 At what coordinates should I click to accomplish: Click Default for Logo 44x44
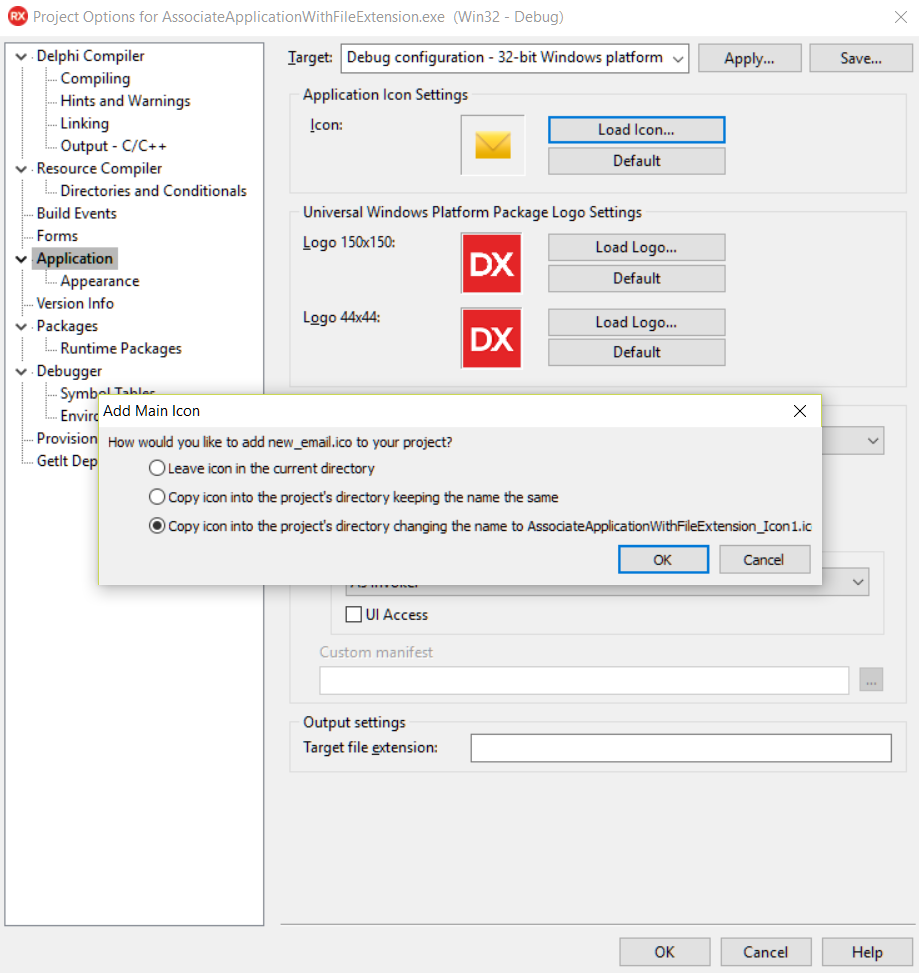pos(637,352)
